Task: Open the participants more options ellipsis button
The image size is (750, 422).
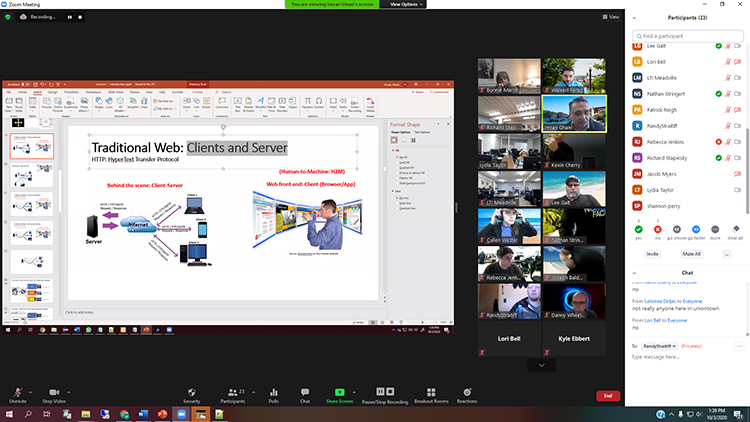Action: [x=727, y=254]
